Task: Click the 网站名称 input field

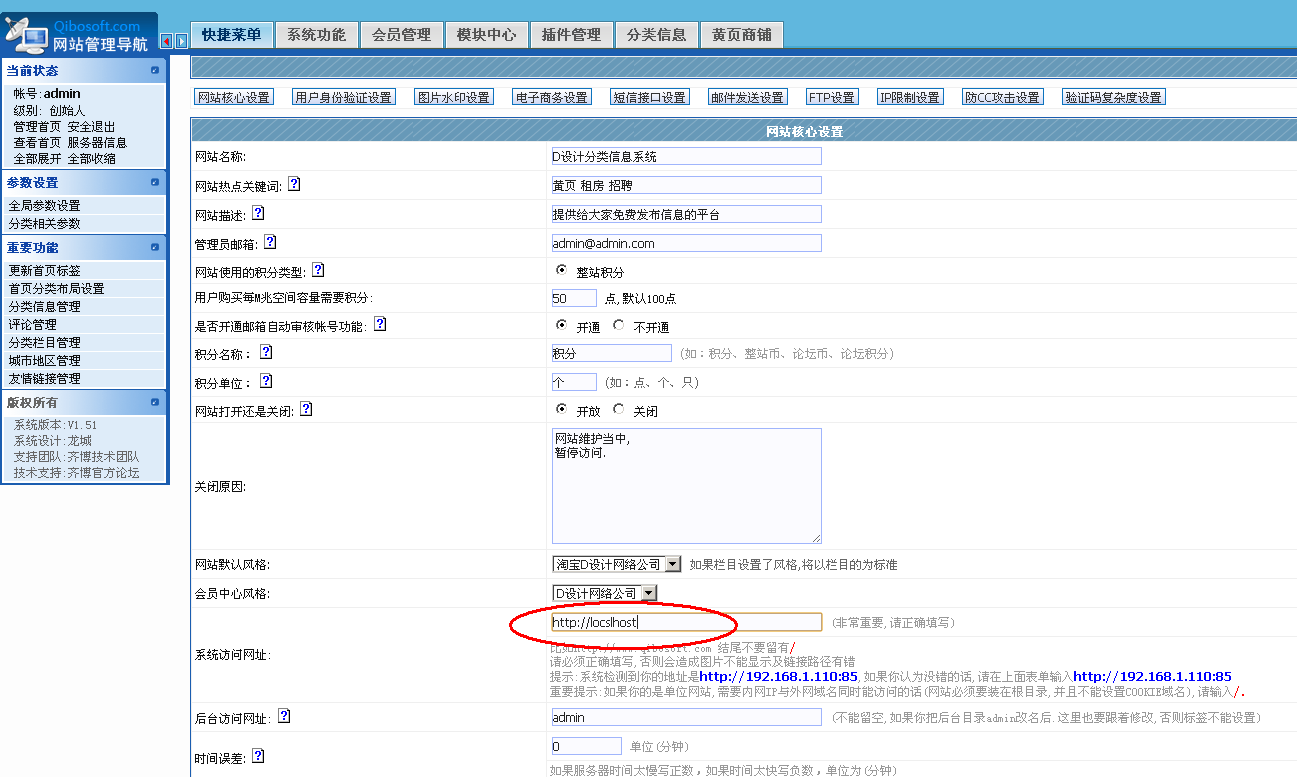Action: 686,156
